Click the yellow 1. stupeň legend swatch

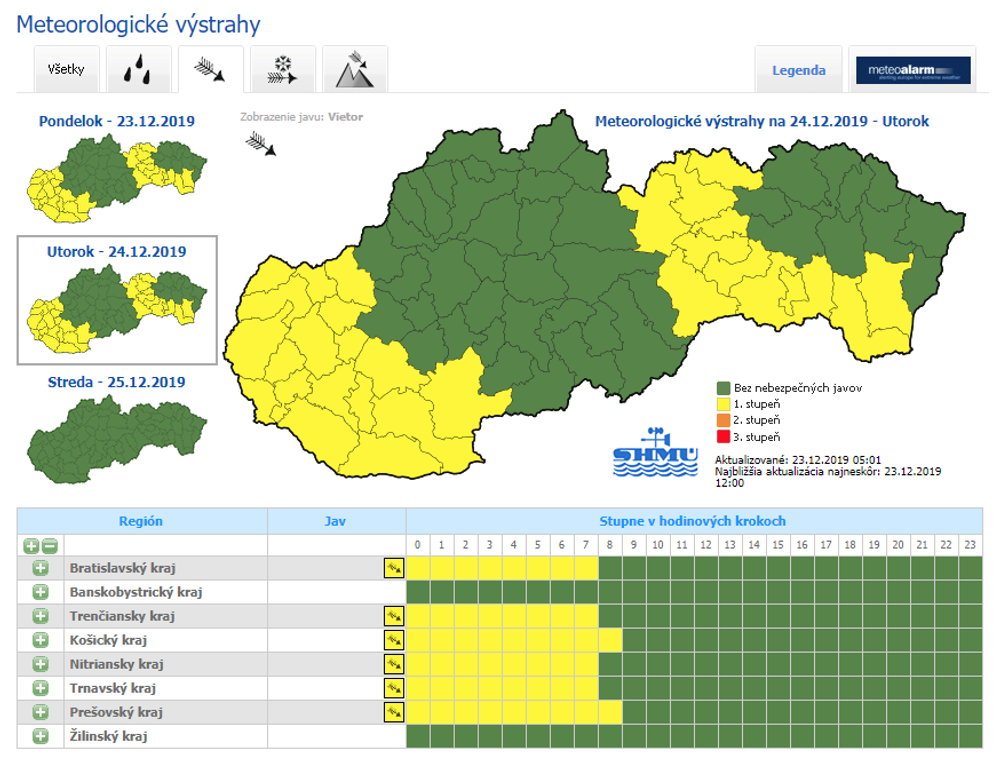click(723, 404)
